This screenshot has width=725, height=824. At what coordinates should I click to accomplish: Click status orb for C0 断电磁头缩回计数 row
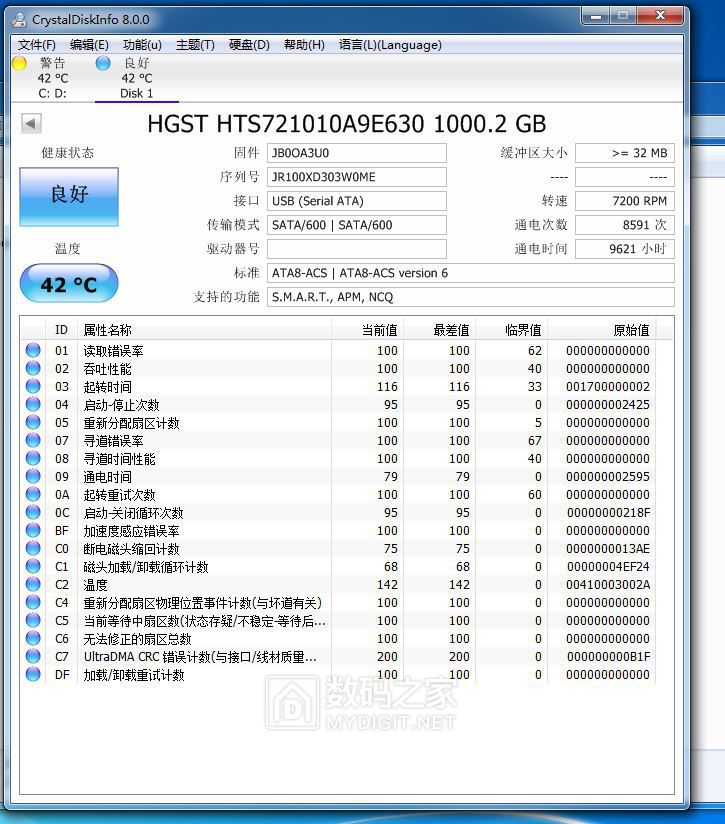click(33, 548)
